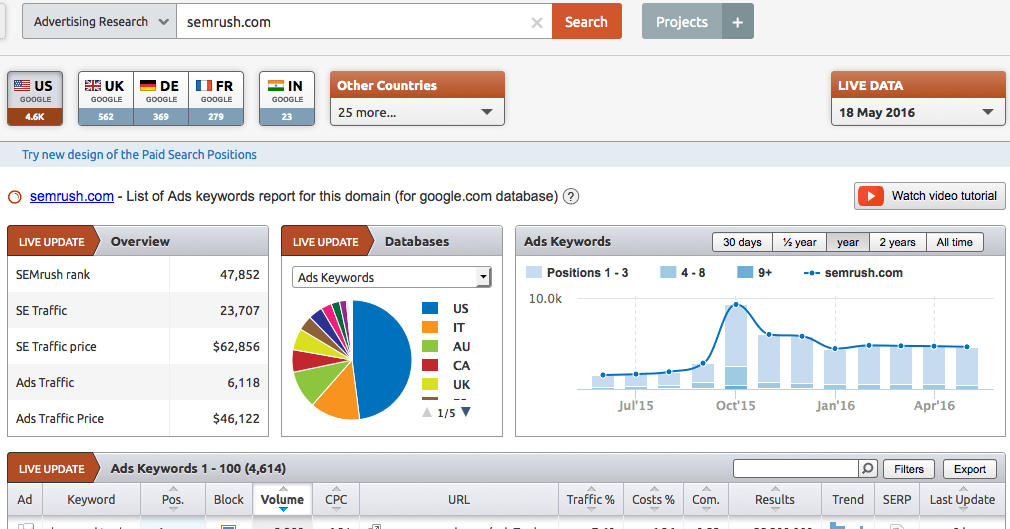Toggle the semrush.com line legend series

[x=853, y=273]
